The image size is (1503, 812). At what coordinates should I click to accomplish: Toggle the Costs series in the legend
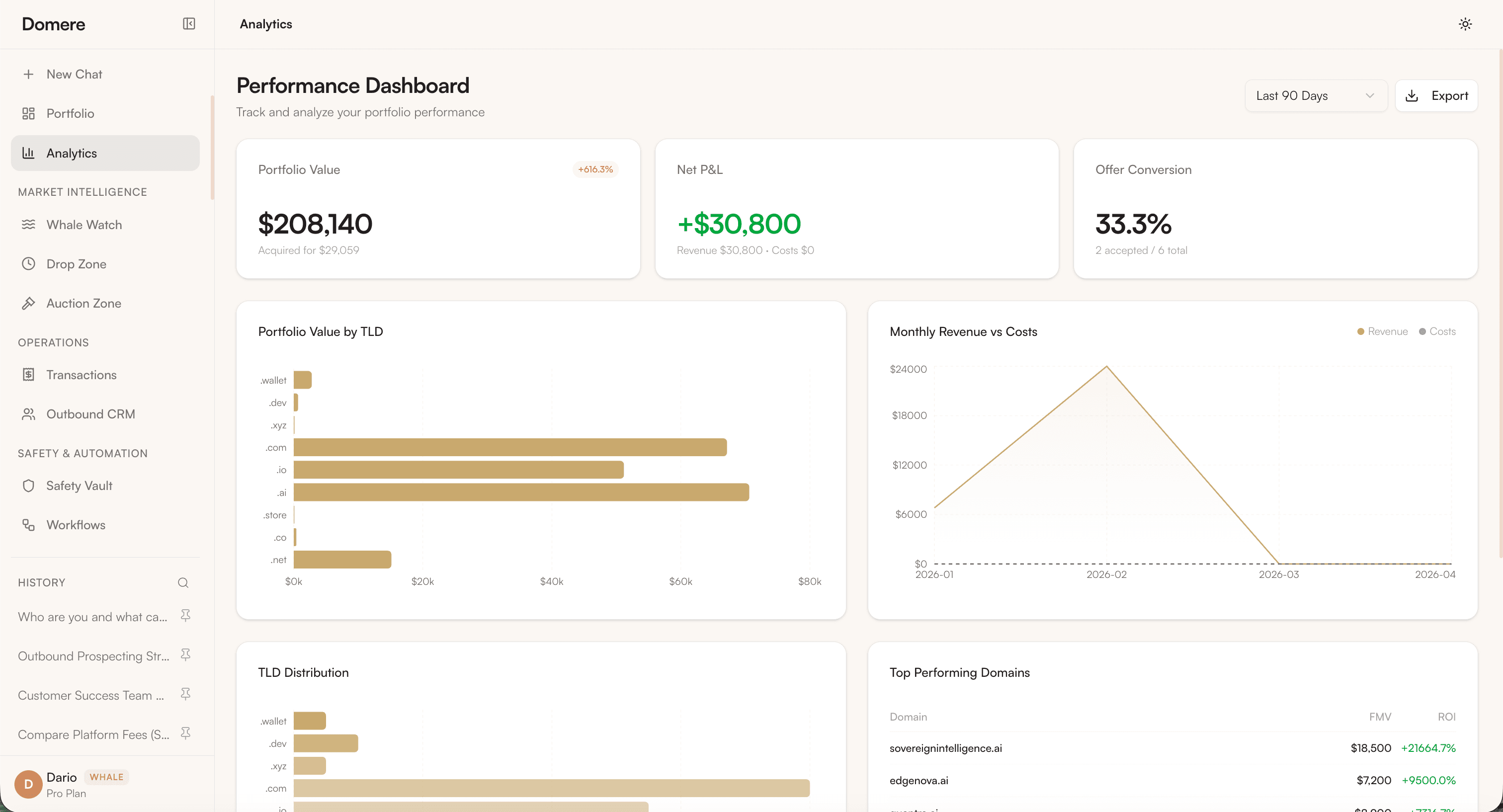click(x=1438, y=331)
